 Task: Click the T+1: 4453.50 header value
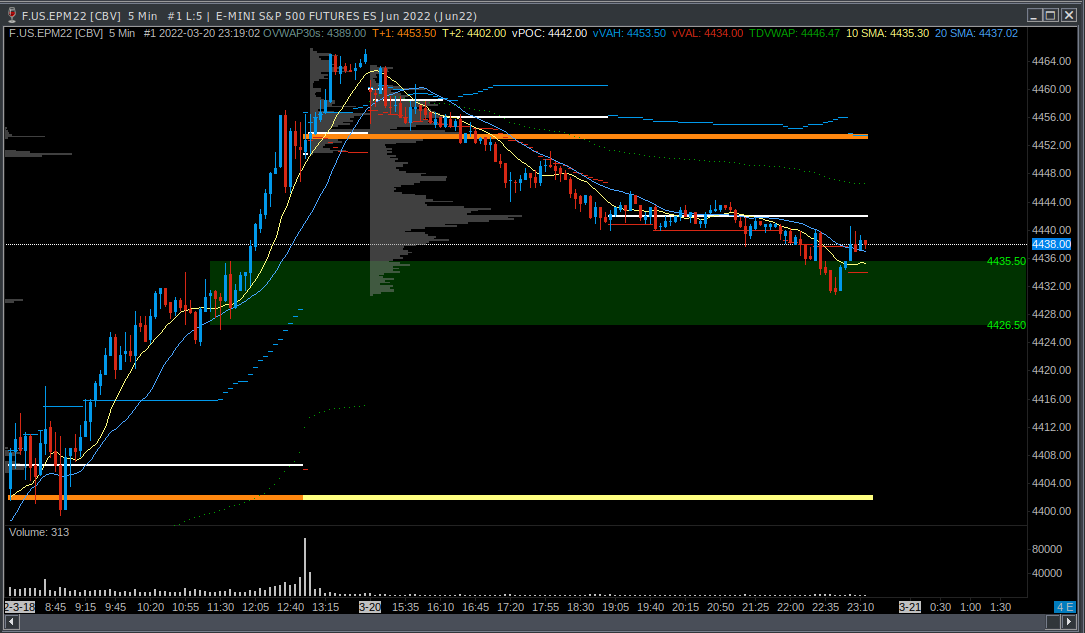click(404, 33)
